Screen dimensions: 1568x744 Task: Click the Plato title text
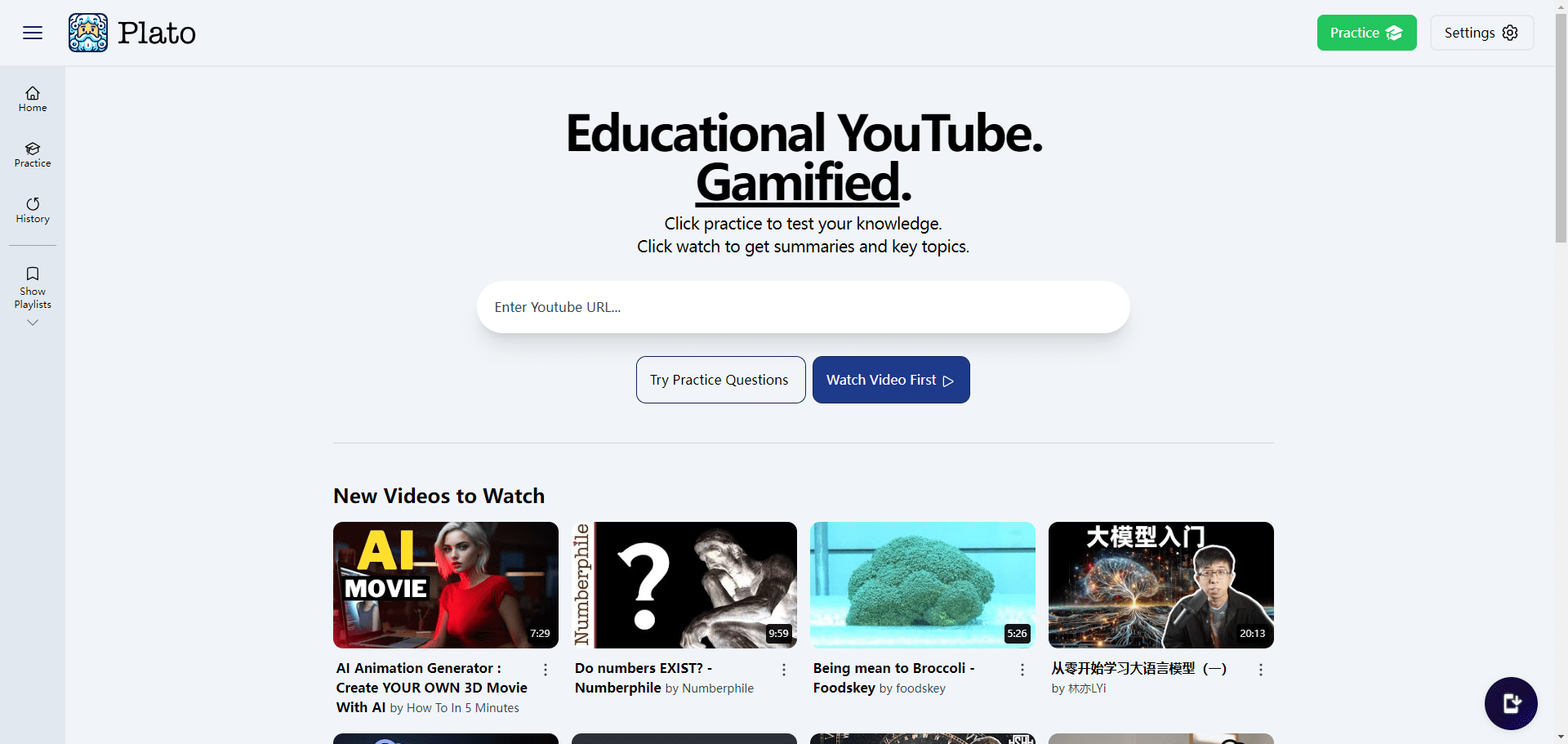pyautogui.click(x=157, y=33)
